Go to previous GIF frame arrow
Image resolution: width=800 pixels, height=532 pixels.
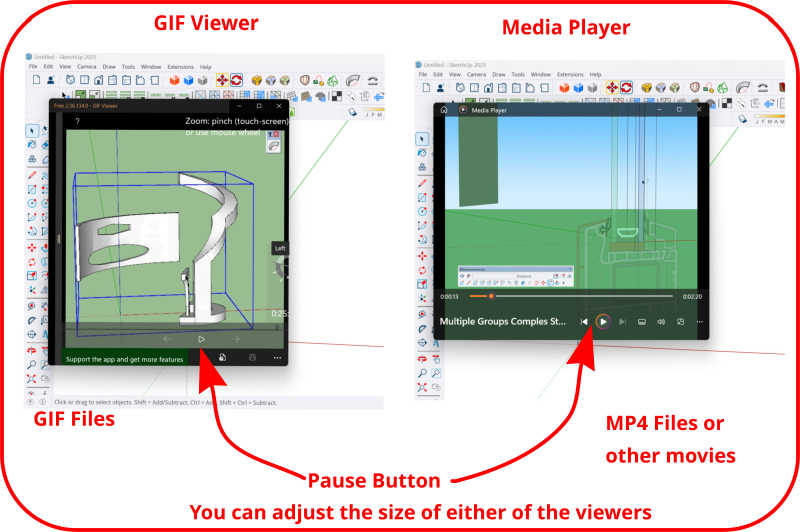(x=167, y=339)
